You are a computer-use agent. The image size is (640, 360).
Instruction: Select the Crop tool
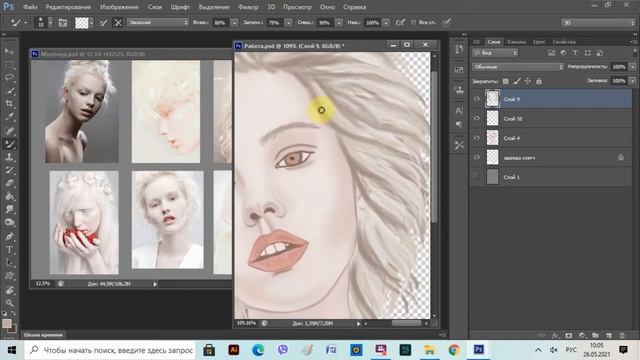pyautogui.click(x=9, y=104)
